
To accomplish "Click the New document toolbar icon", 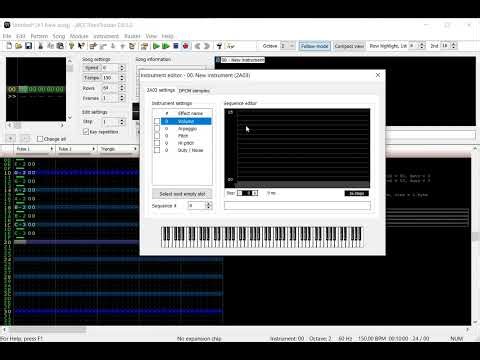I will pyautogui.click(x=9, y=46).
